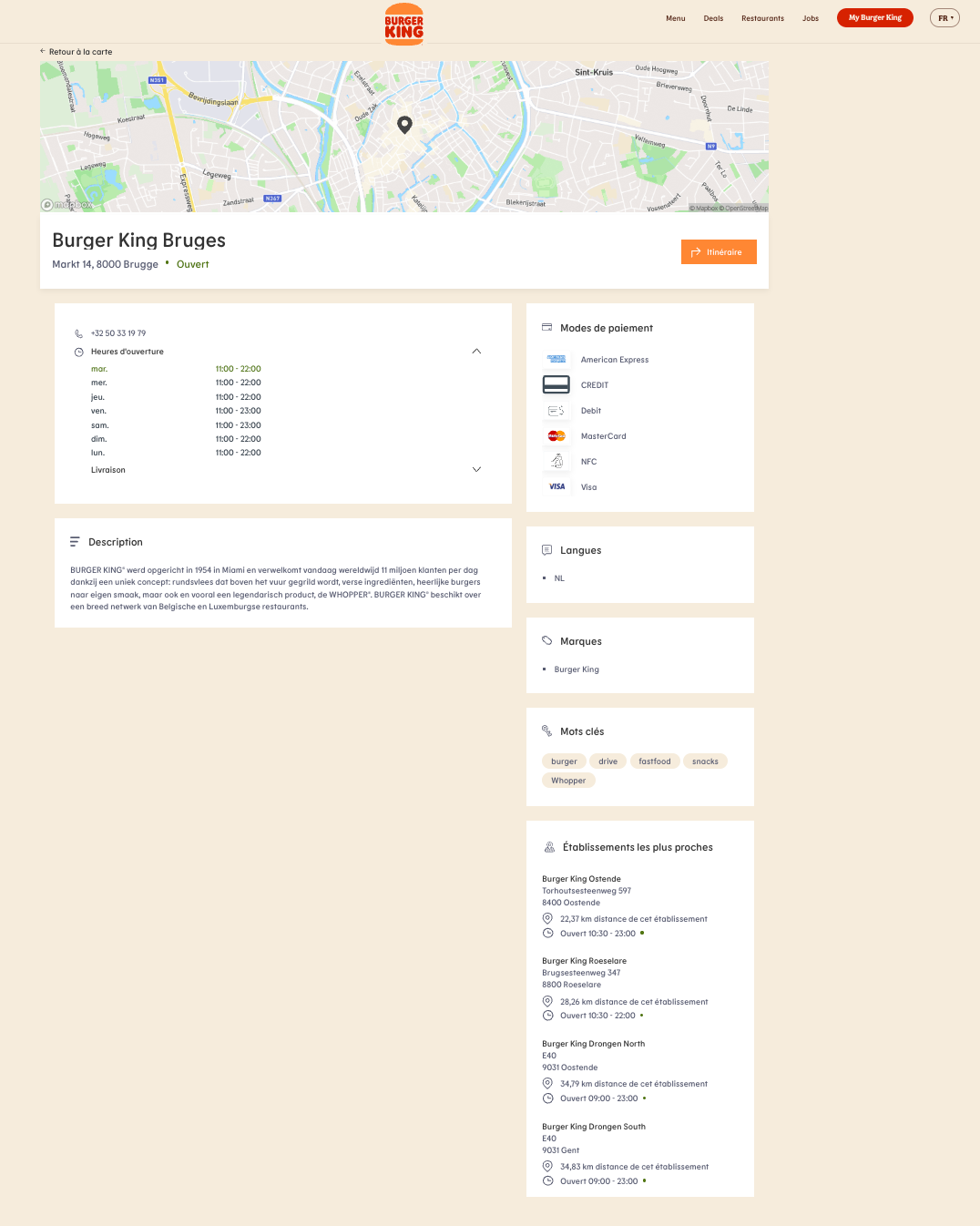
Task: Click the Ouvert status label
Action: pos(193,264)
